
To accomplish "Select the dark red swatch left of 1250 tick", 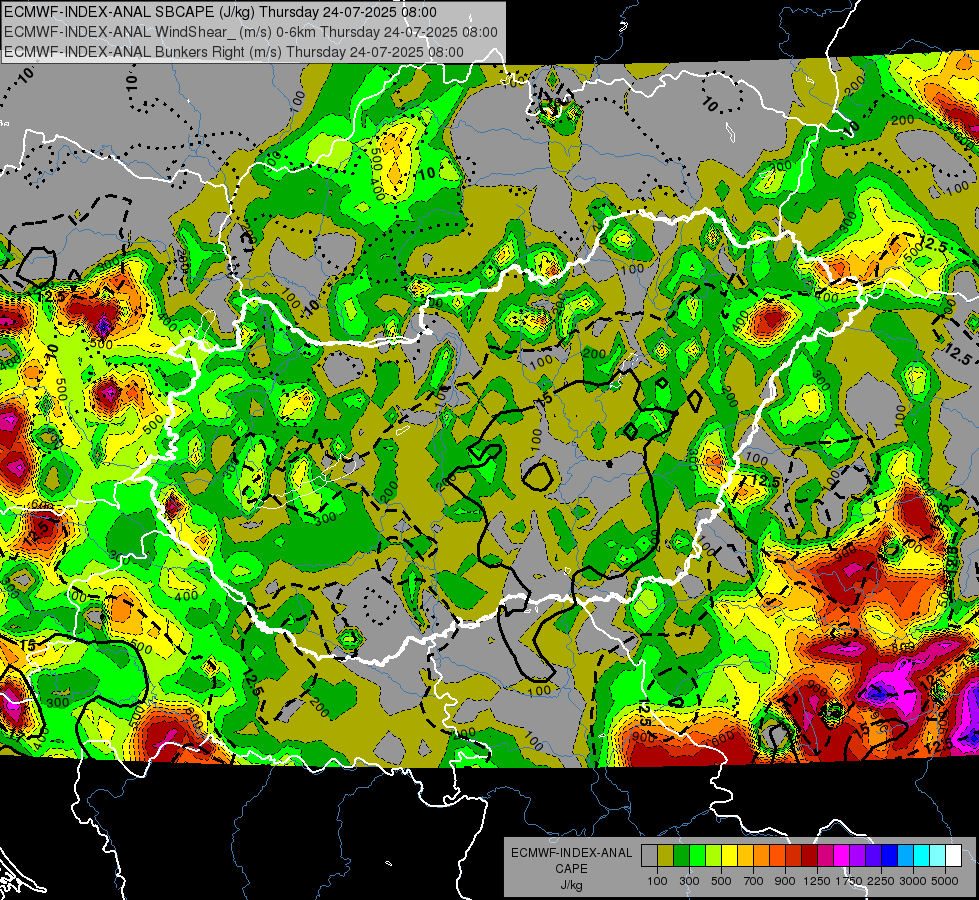I will (809, 856).
